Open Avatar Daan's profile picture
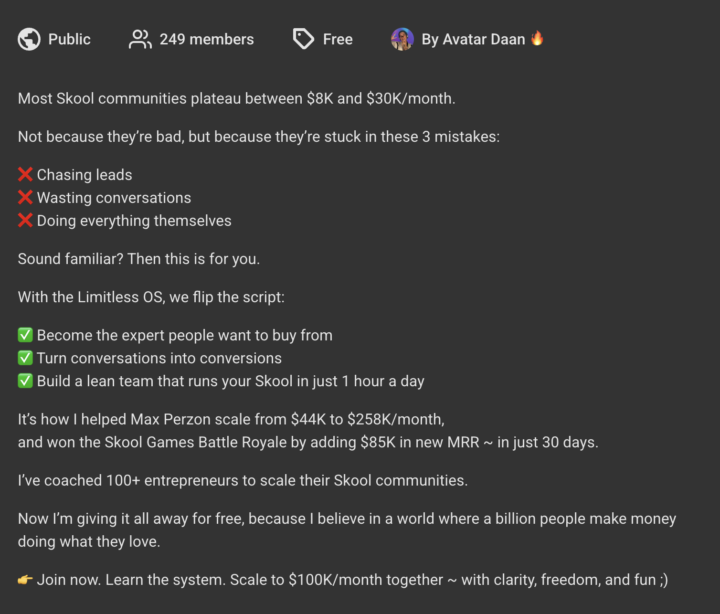 click(402, 39)
